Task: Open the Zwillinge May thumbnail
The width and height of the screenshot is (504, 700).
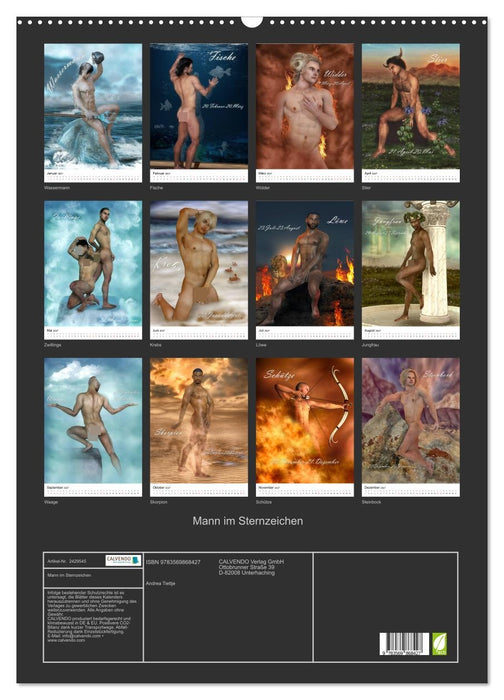Action: click(x=93, y=270)
